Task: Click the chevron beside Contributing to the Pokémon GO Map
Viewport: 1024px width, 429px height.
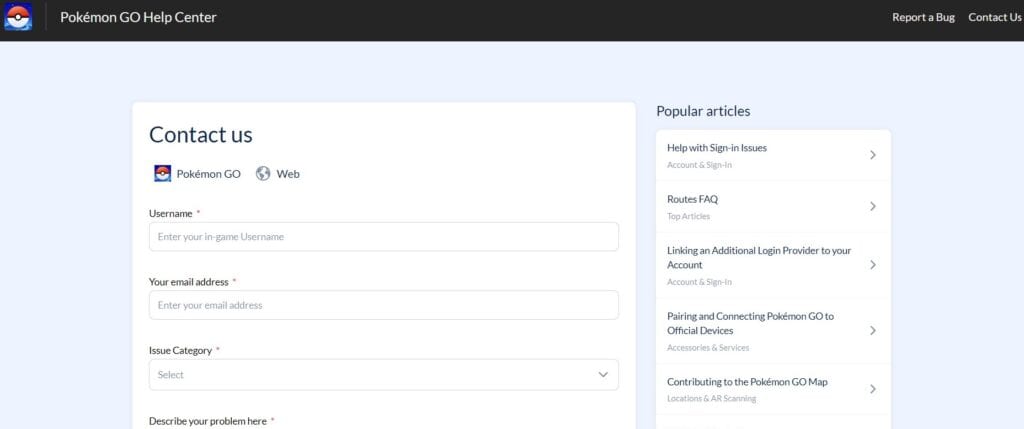Action: tap(873, 389)
